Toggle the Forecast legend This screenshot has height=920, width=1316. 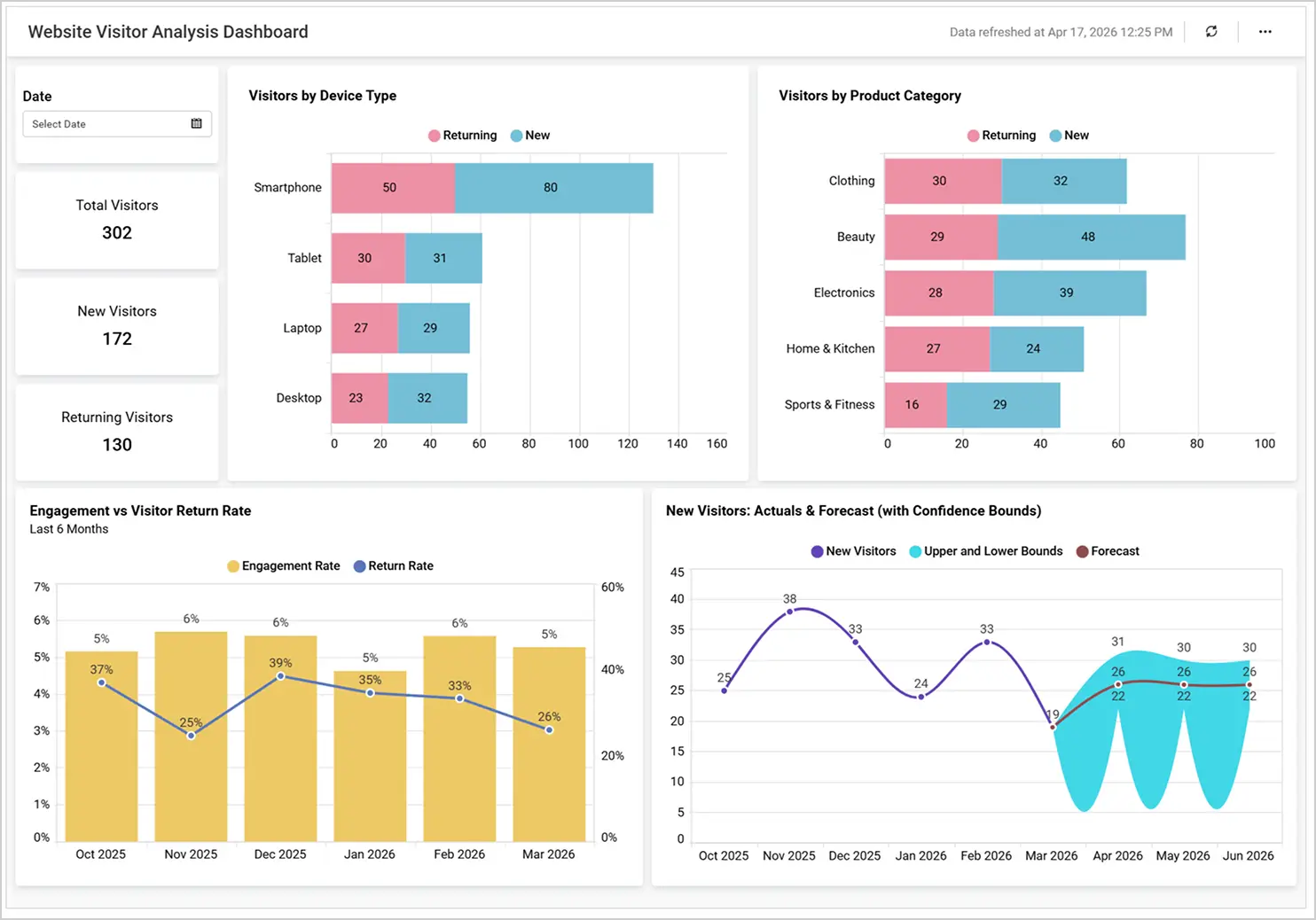(1108, 550)
